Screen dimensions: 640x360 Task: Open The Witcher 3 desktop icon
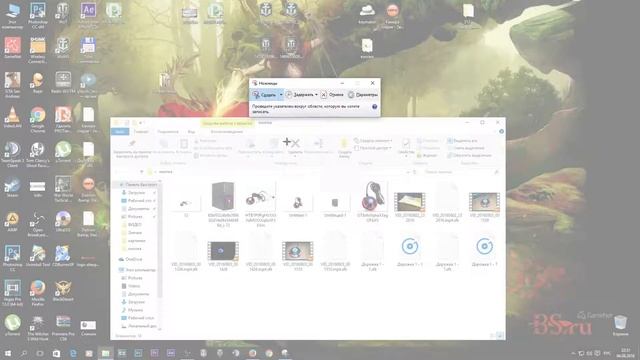(x=38, y=322)
